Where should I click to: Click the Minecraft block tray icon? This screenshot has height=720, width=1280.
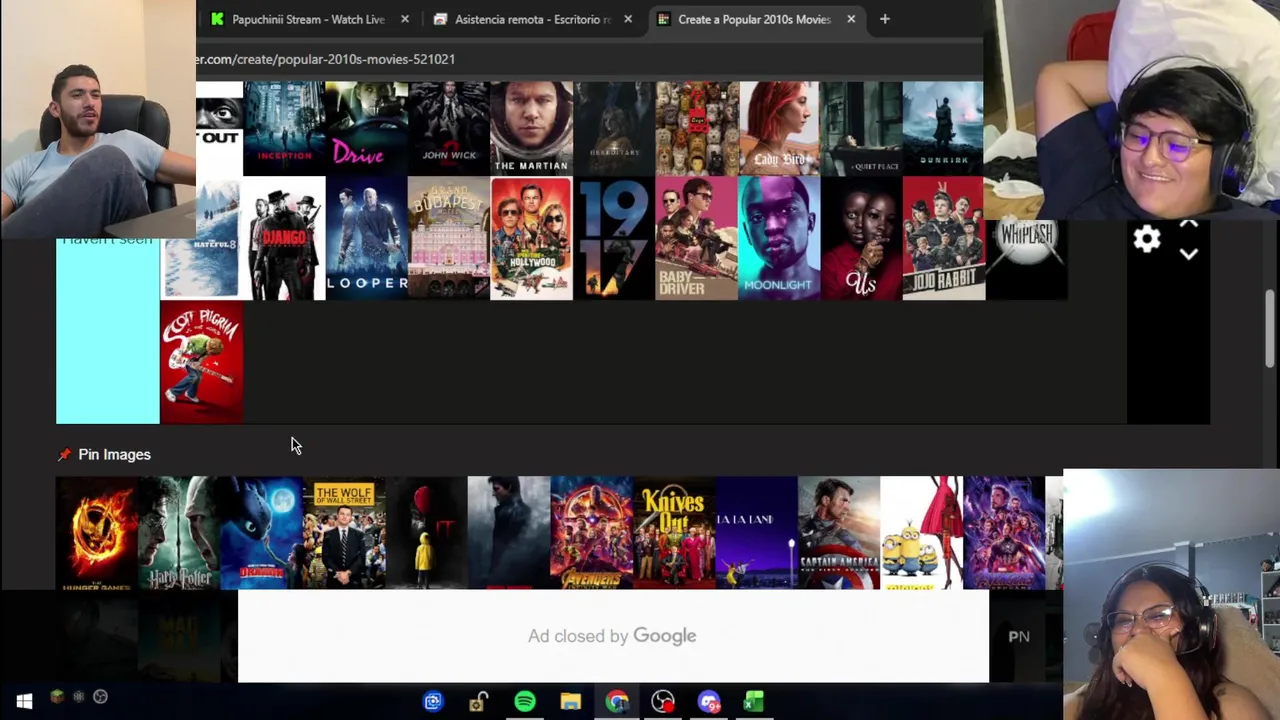57,697
